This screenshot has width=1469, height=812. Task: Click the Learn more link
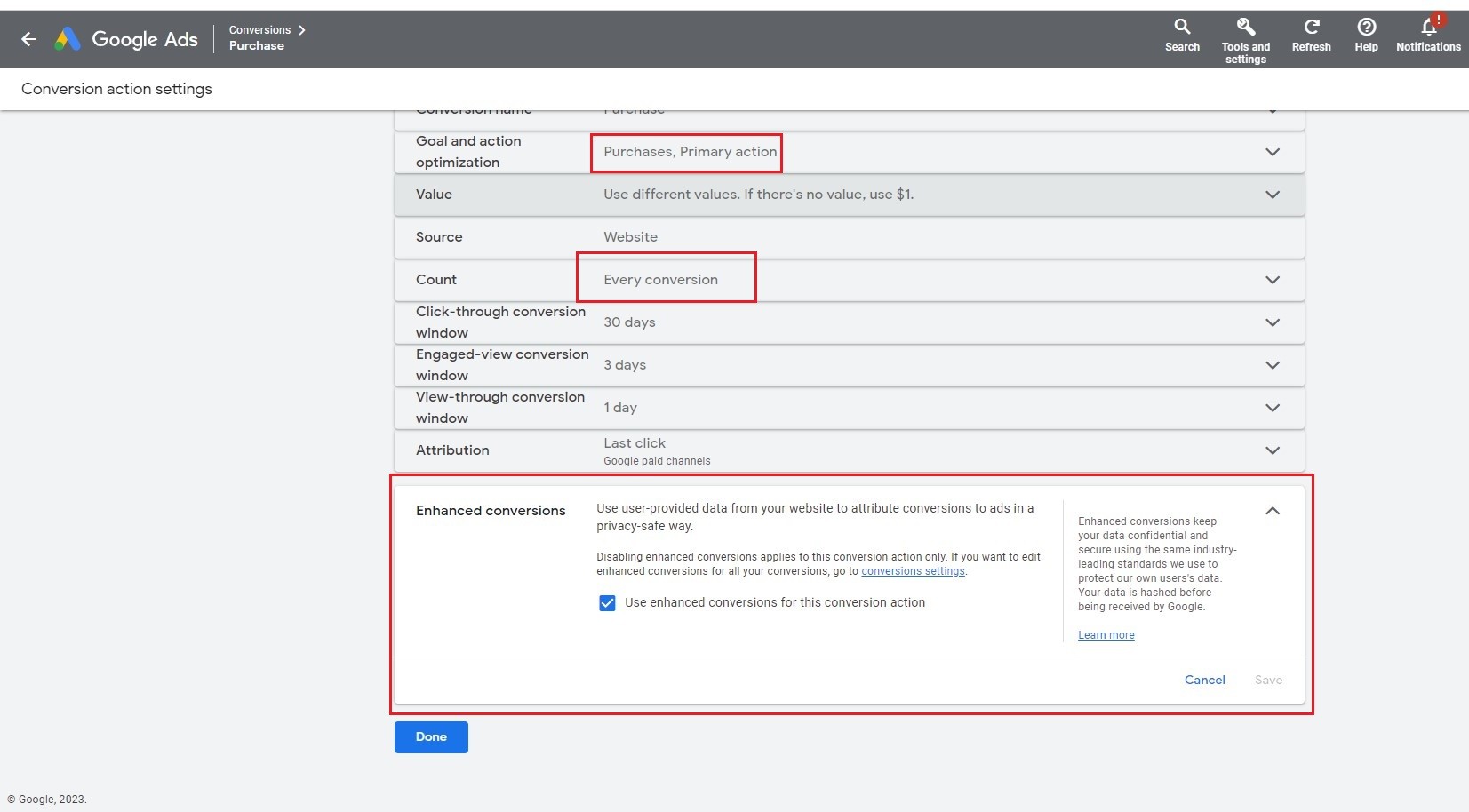tap(1105, 634)
